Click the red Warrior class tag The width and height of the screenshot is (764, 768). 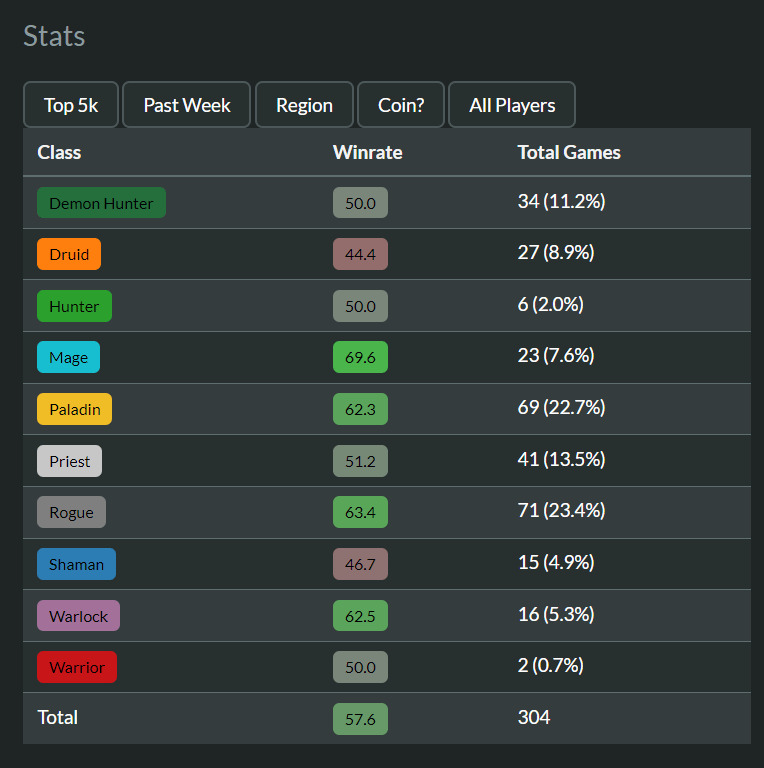(x=77, y=668)
